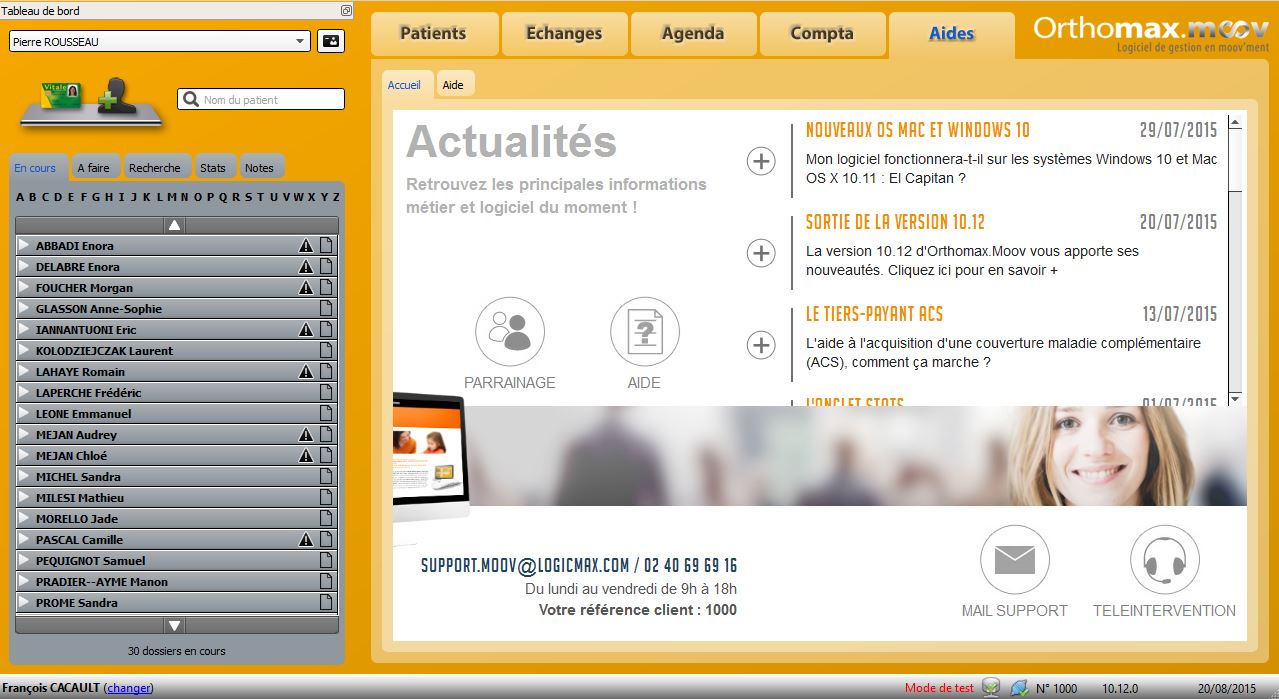Filter patients by letter P
Viewport: 1279px width, 699px height.
(210, 197)
